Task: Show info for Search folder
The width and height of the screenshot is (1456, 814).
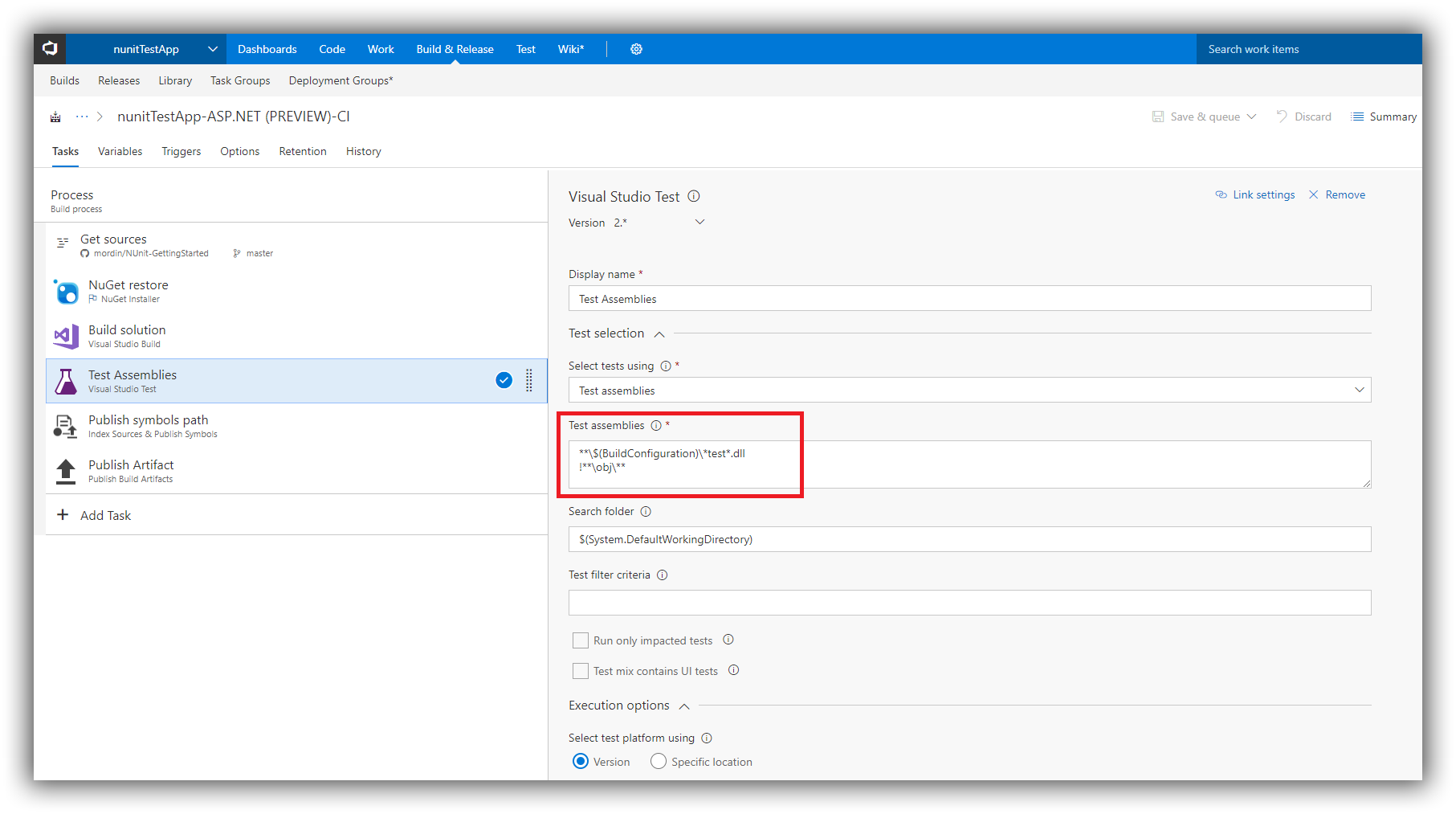Action: (646, 512)
